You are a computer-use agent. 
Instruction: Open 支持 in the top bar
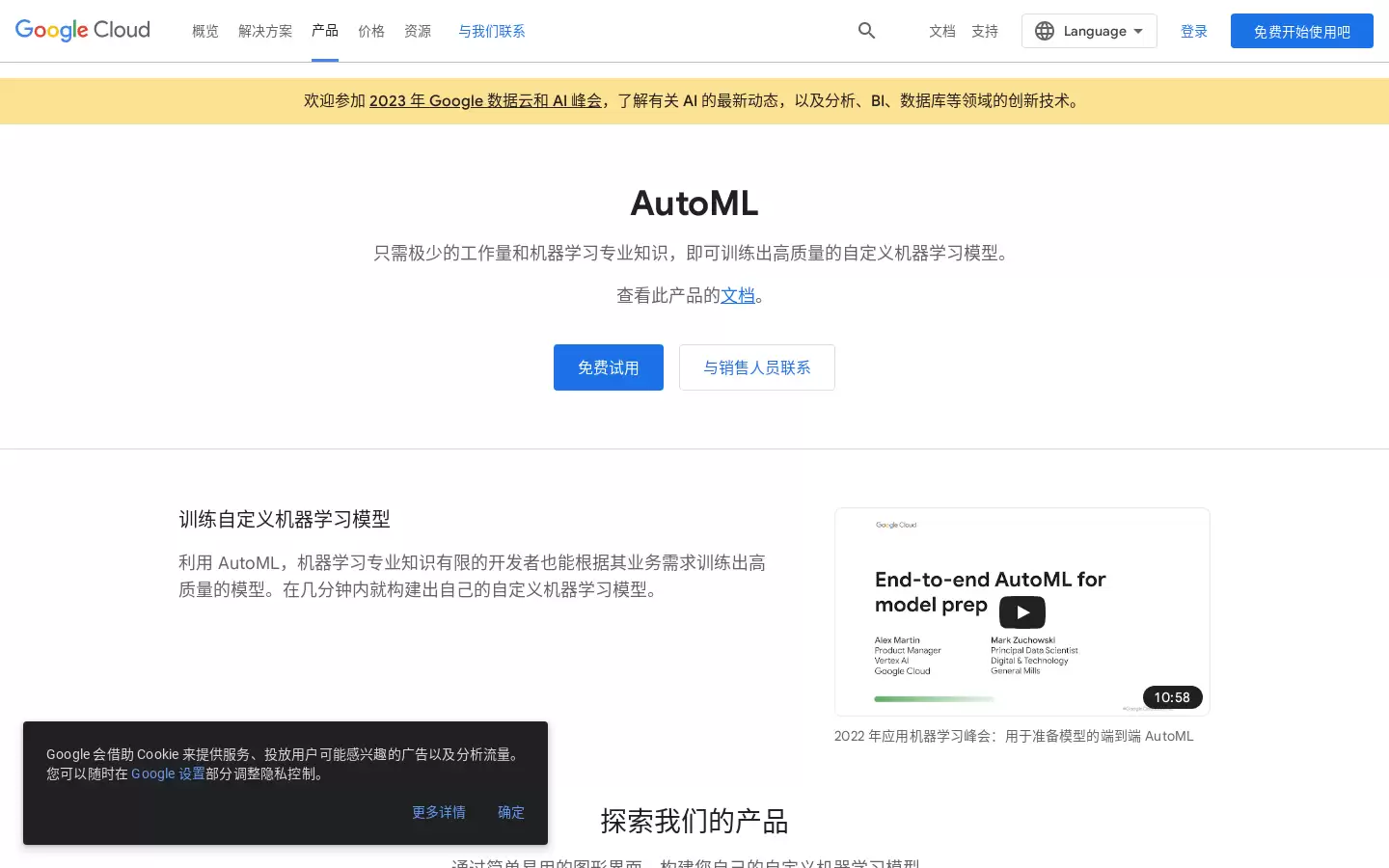pyautogui.click(x=985, y=31)
